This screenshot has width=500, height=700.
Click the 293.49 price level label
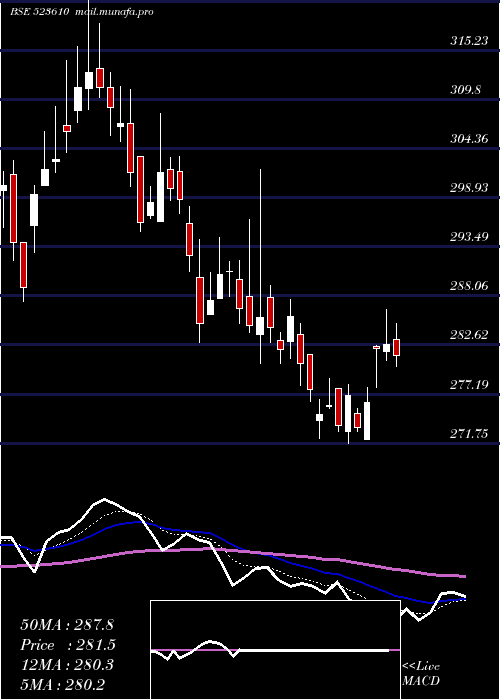(x=469, y=237)
